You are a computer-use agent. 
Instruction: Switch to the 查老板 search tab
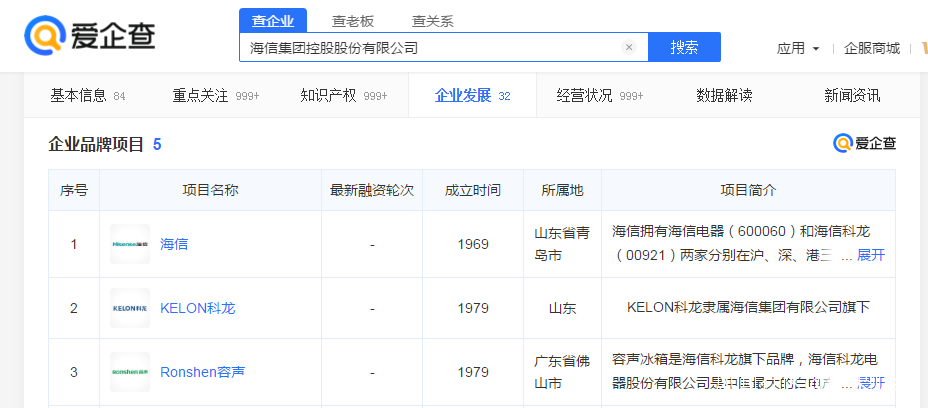(353, 20)
